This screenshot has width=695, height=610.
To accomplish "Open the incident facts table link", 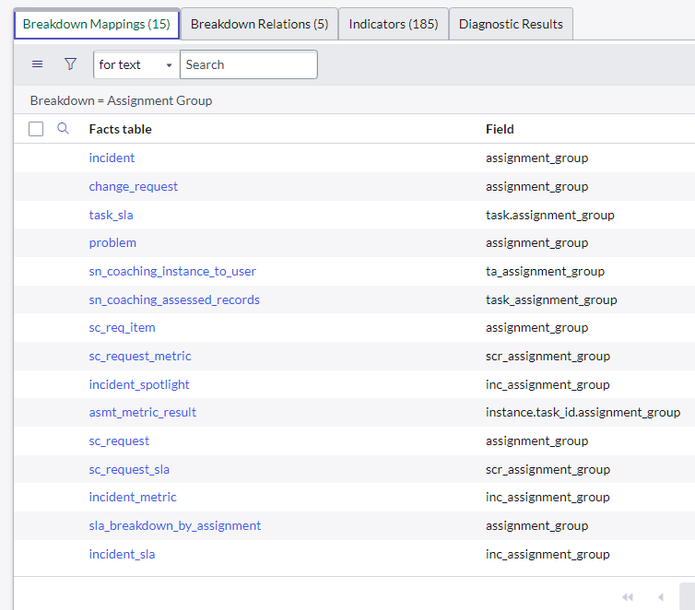I will click(x=112, y=158).
